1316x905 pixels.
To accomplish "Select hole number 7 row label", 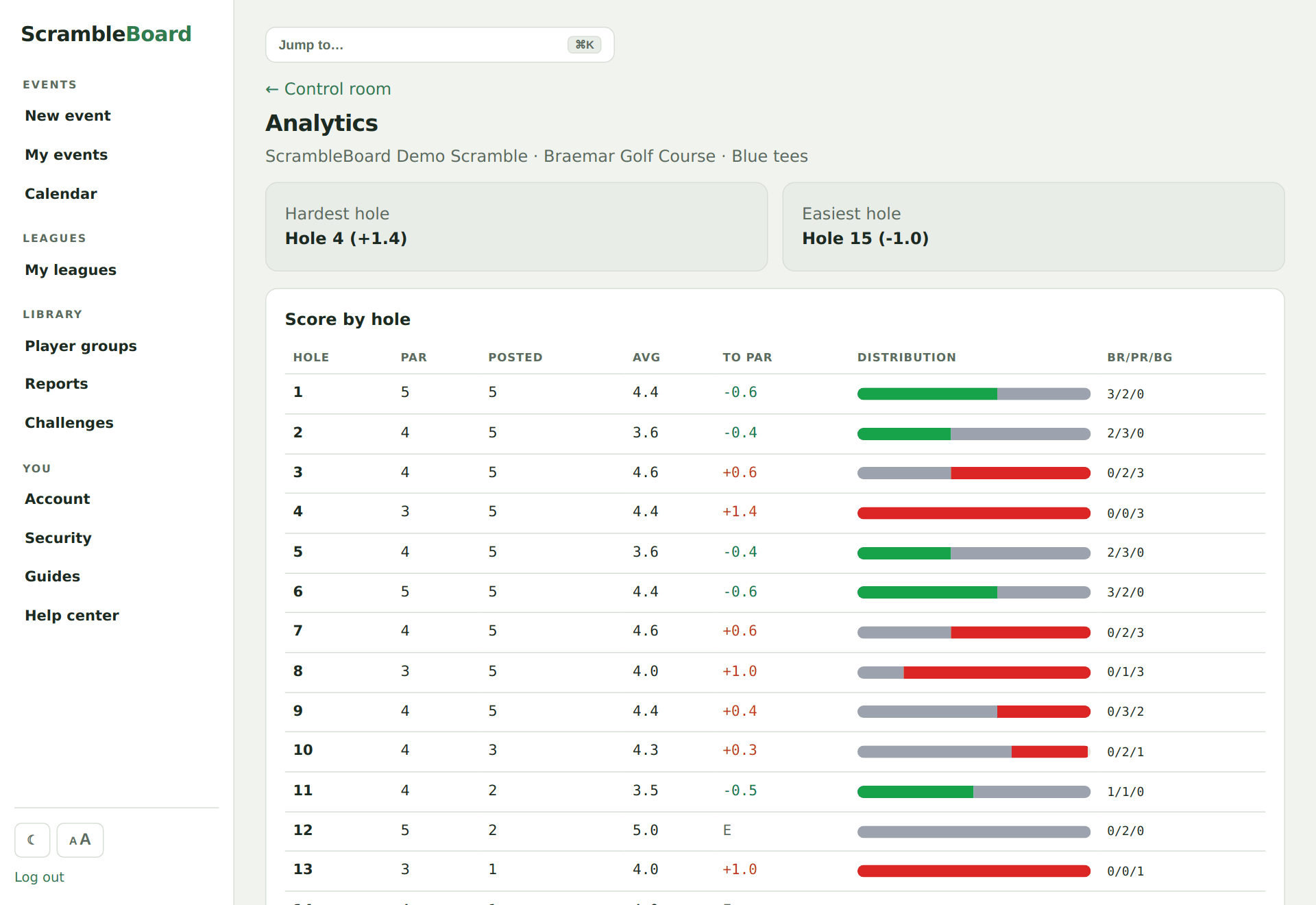I will [x=297, y=631].
